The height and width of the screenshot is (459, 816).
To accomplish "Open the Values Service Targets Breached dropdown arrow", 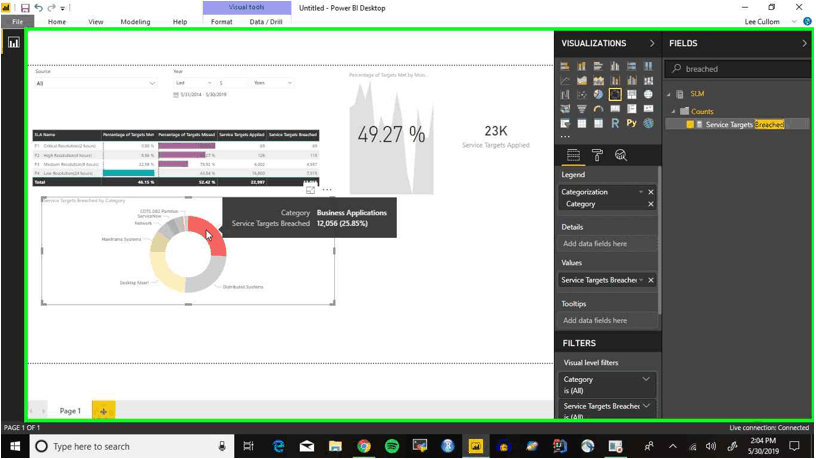I will [x=642, y=280].
